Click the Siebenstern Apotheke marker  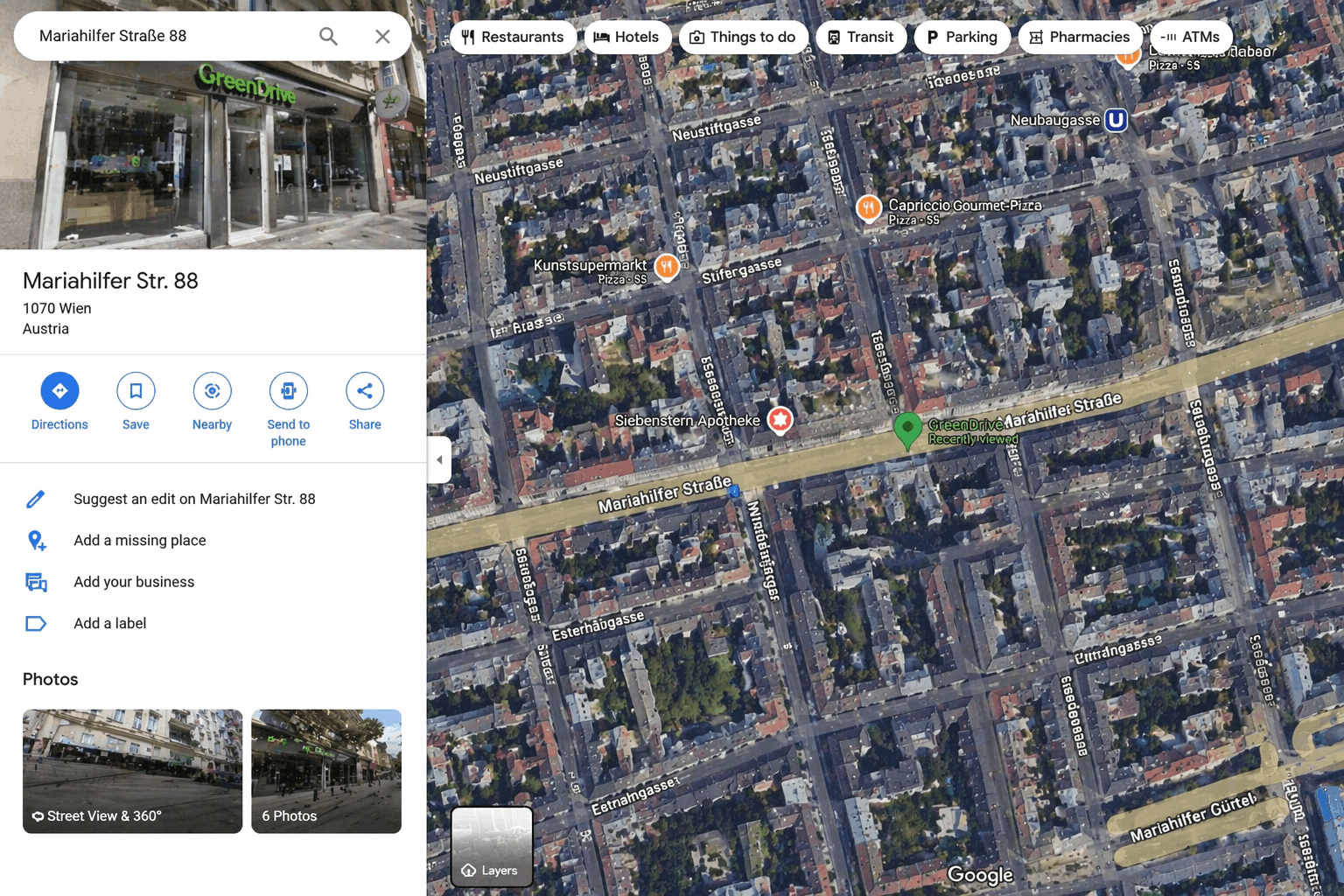[x=780, y=420]
